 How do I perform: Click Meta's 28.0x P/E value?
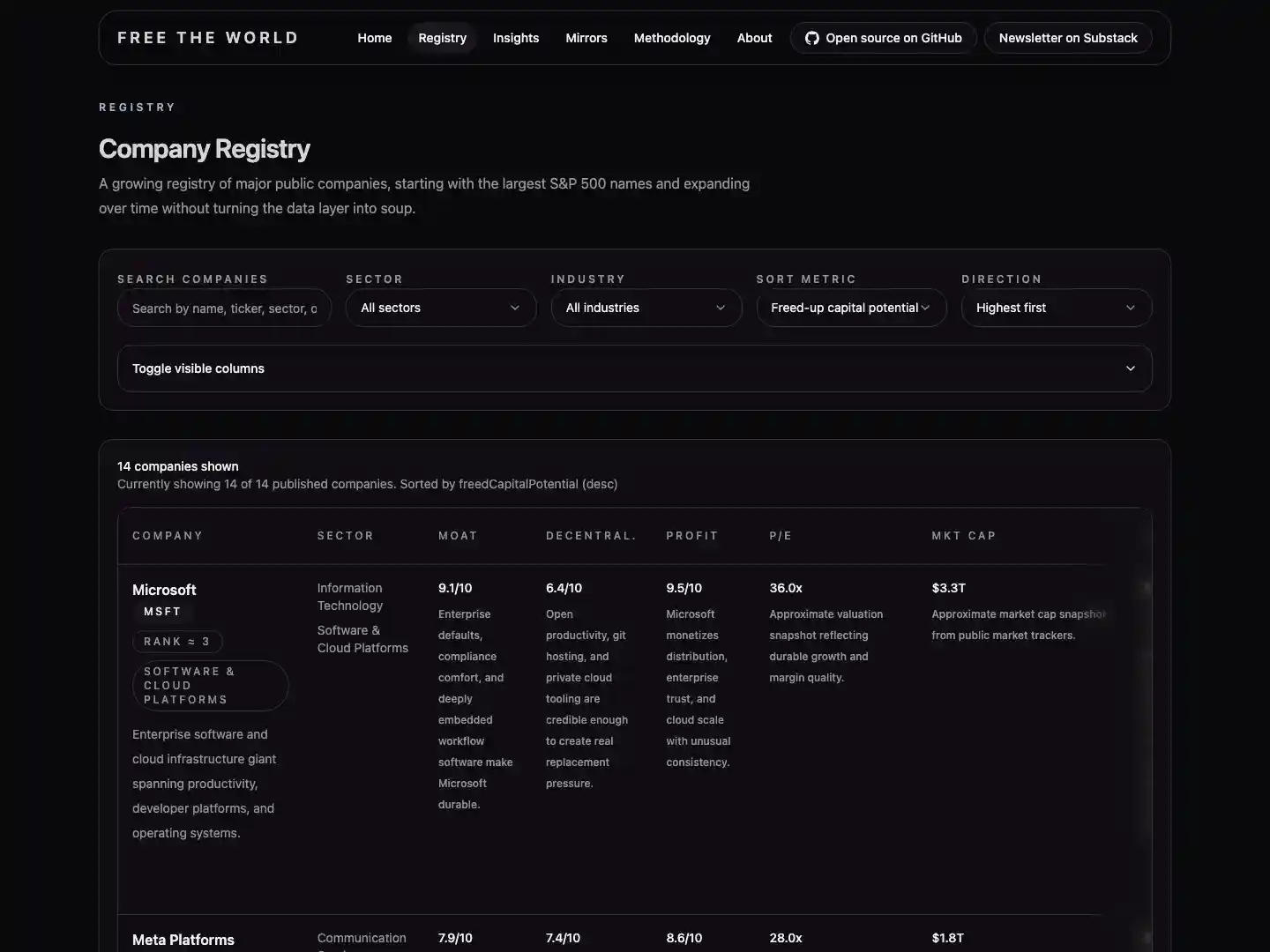(786, 938)
